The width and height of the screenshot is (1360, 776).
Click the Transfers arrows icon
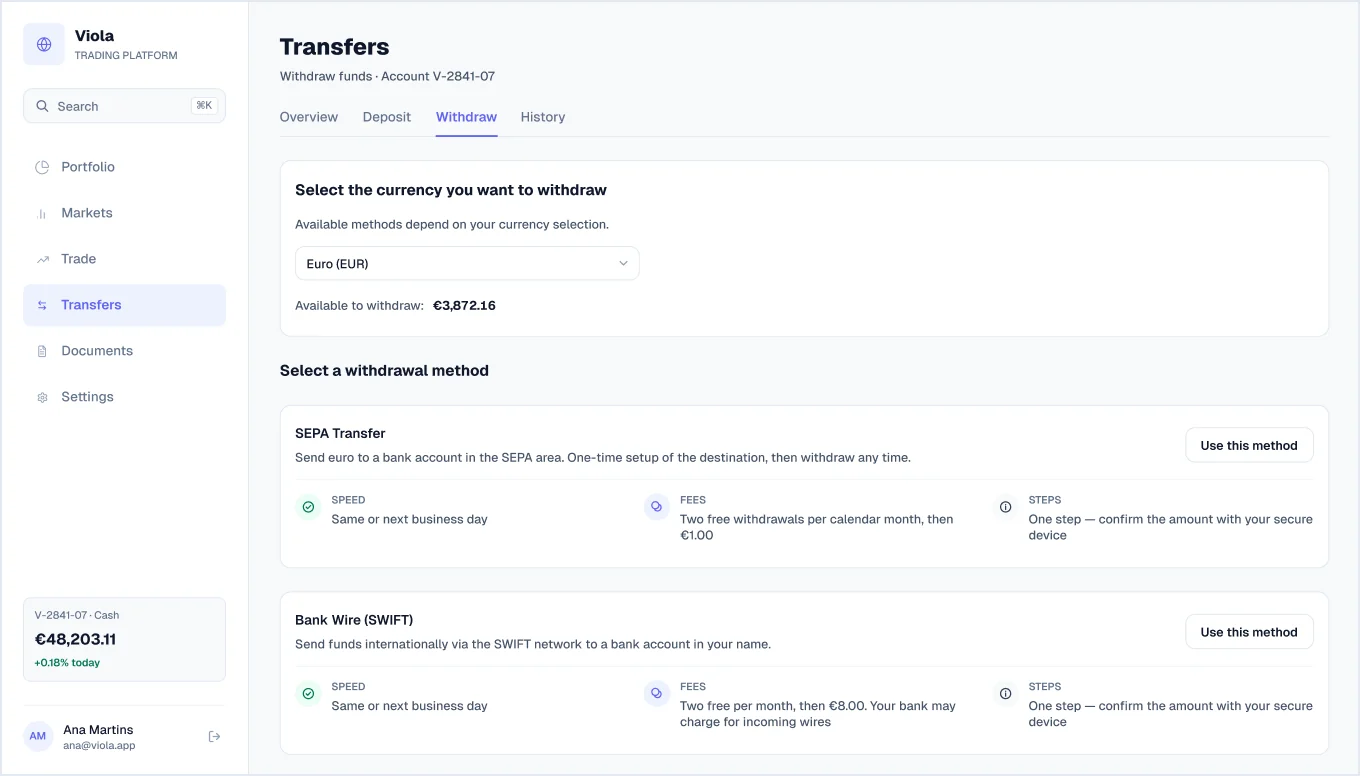(x=42, y=305)
